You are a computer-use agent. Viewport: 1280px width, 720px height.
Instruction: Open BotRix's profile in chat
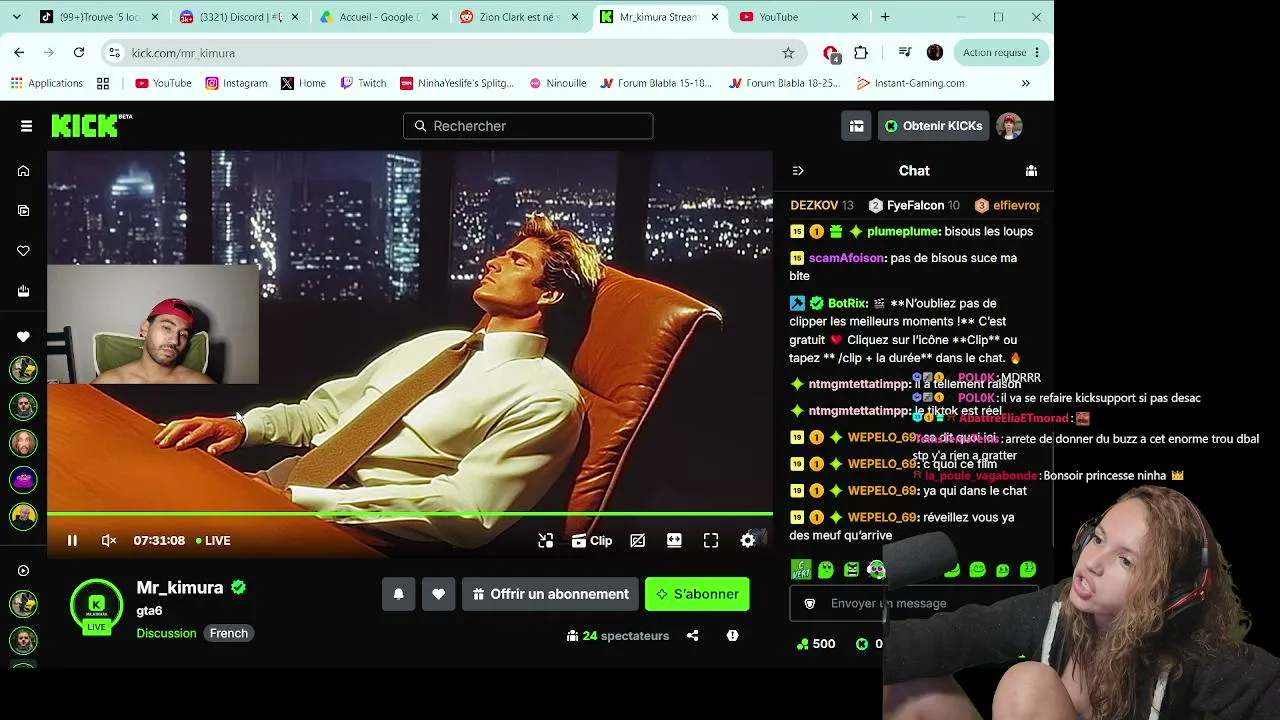point(847,303)
